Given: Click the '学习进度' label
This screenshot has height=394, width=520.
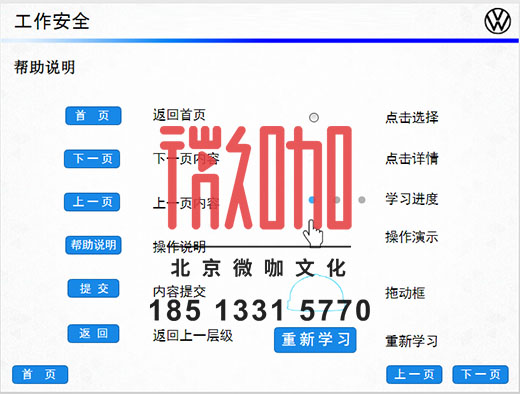Looking at the screenshot, I should pos(412,199).
